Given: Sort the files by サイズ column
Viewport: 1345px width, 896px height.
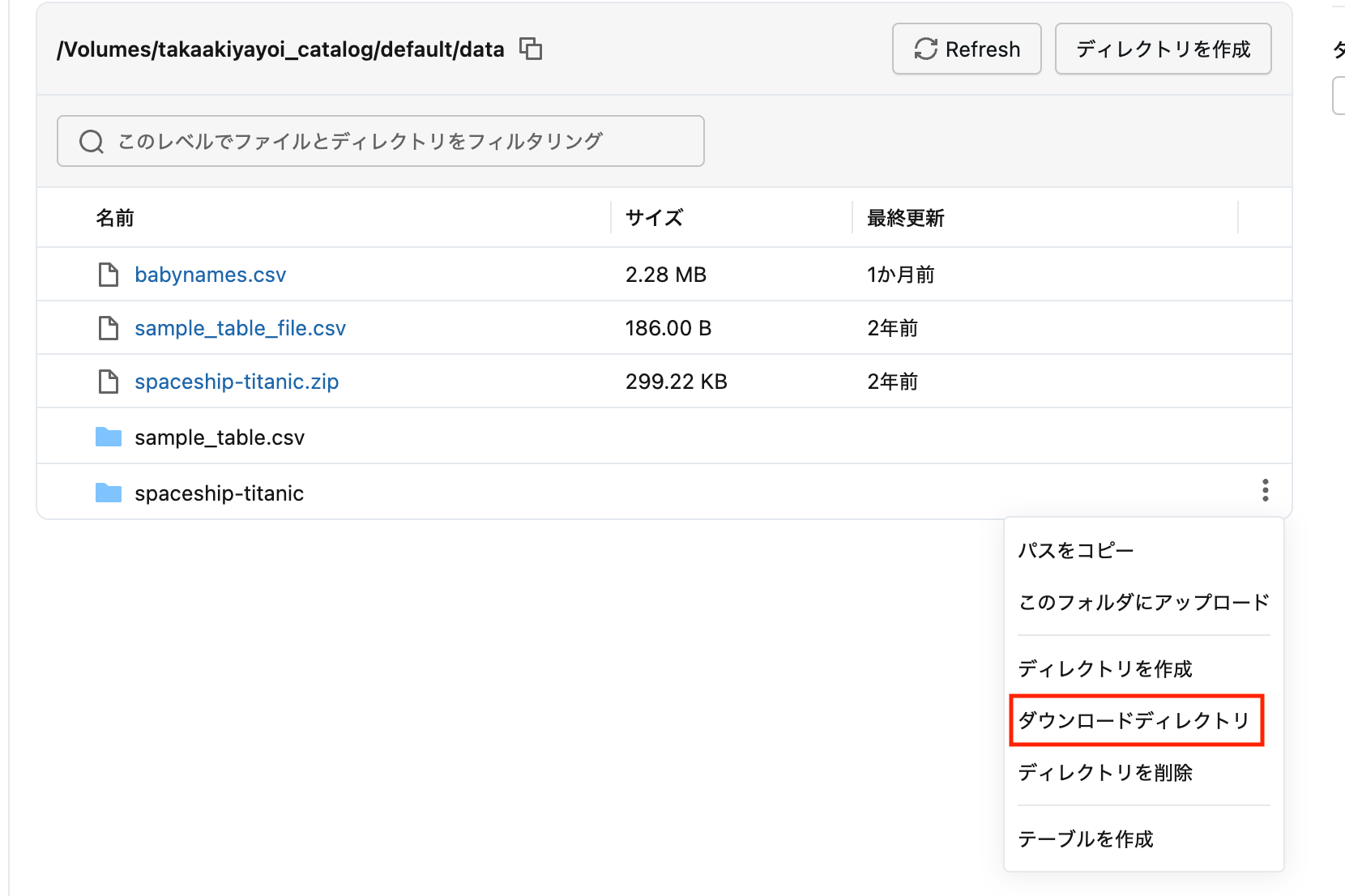Looking at the screenshot, I should click(653, 217).
